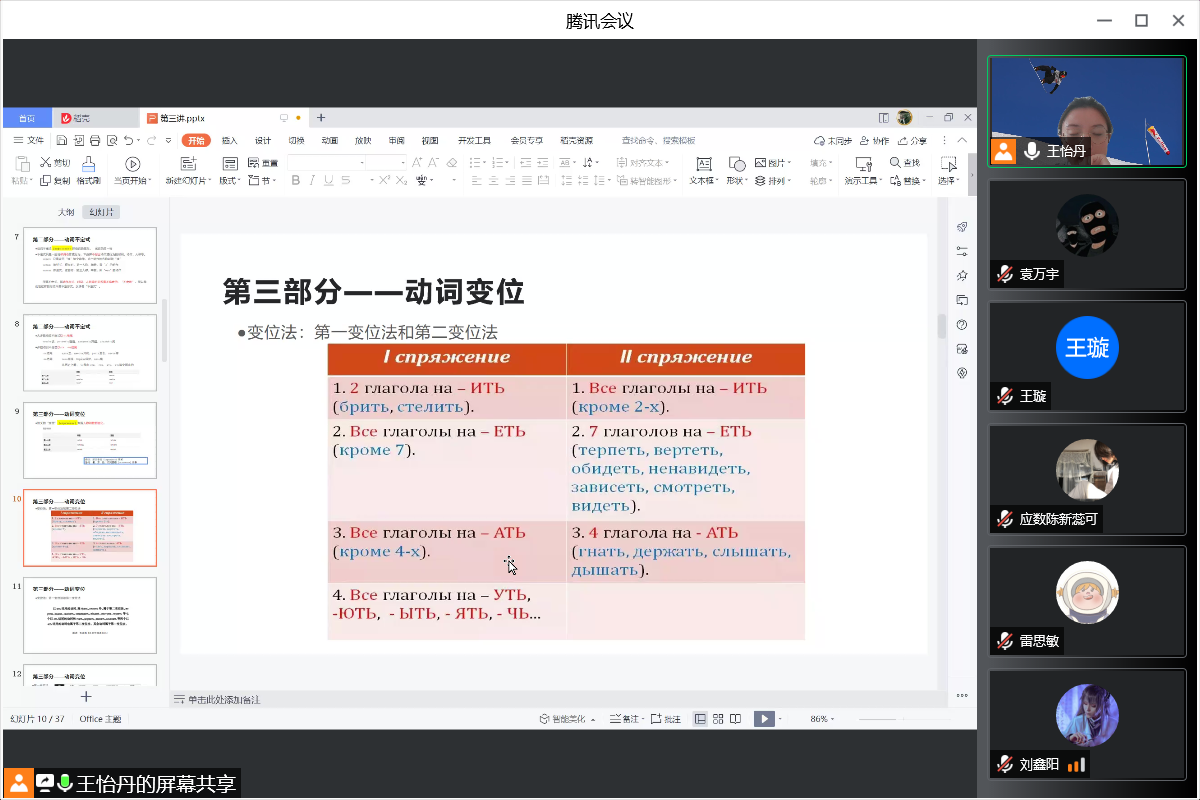Viewport: 1200px width, 800px height.
Task: Click the Presentation Tools (演示工具) icon
Action: 862,164
